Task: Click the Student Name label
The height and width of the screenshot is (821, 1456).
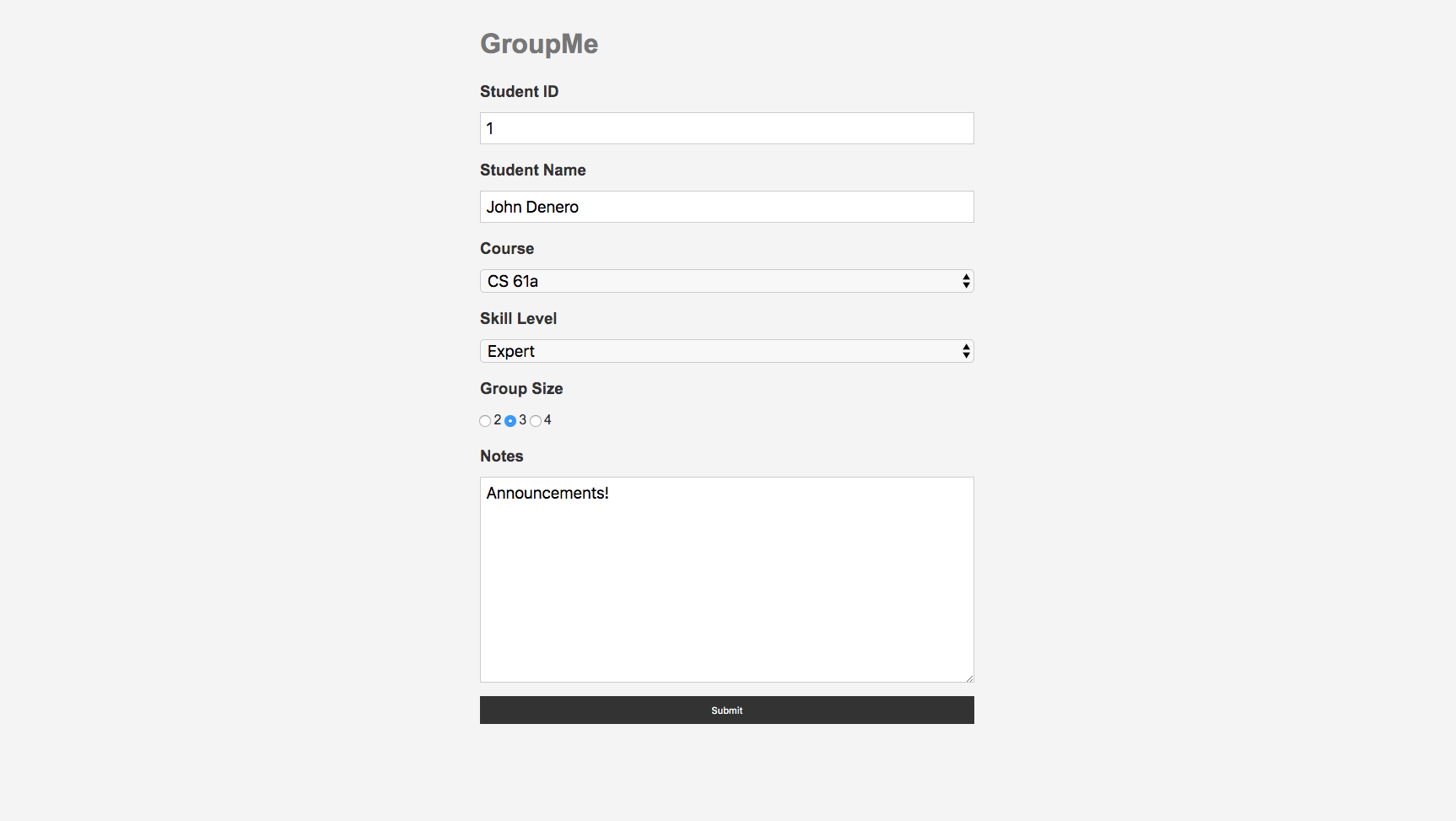Action: pyautogui.click(x=532, y=170)
